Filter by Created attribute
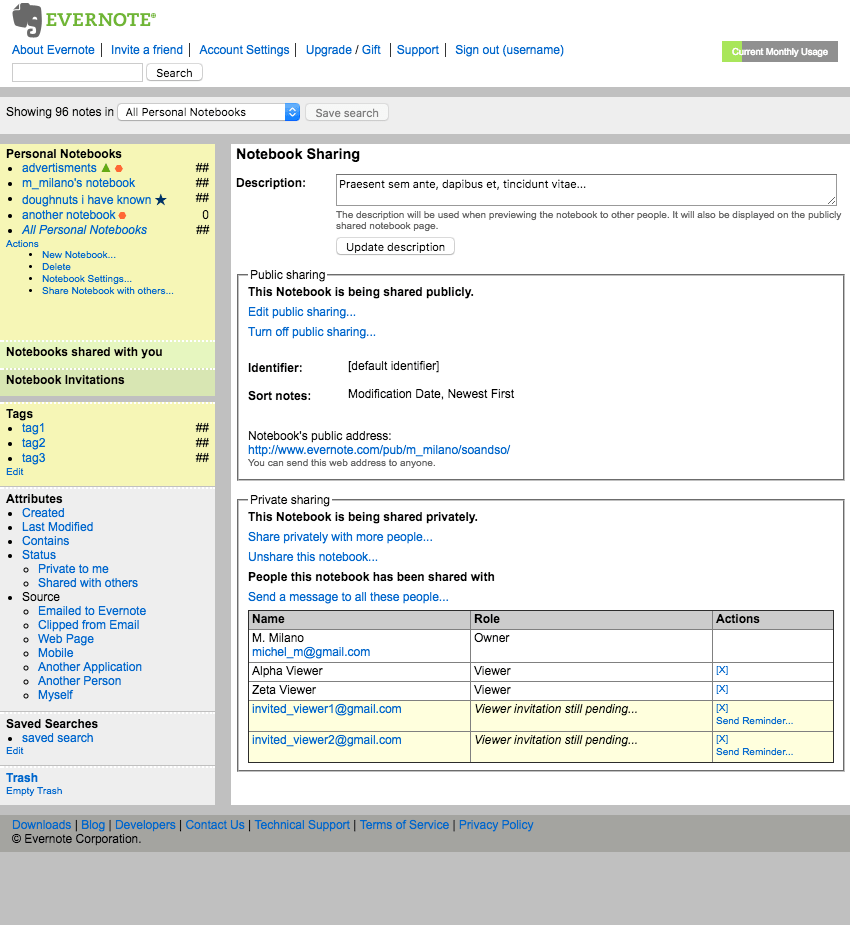 [43, 513]
